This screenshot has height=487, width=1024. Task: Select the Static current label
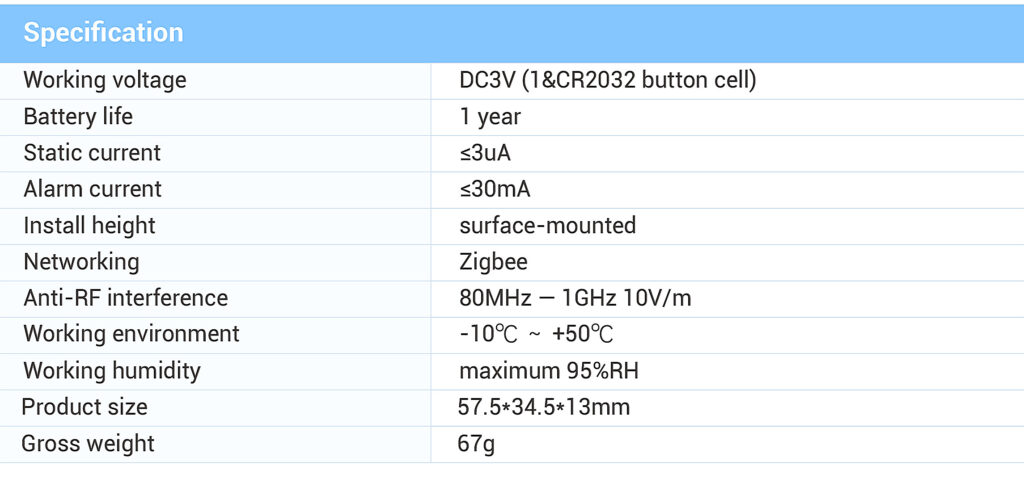point(92,153)
